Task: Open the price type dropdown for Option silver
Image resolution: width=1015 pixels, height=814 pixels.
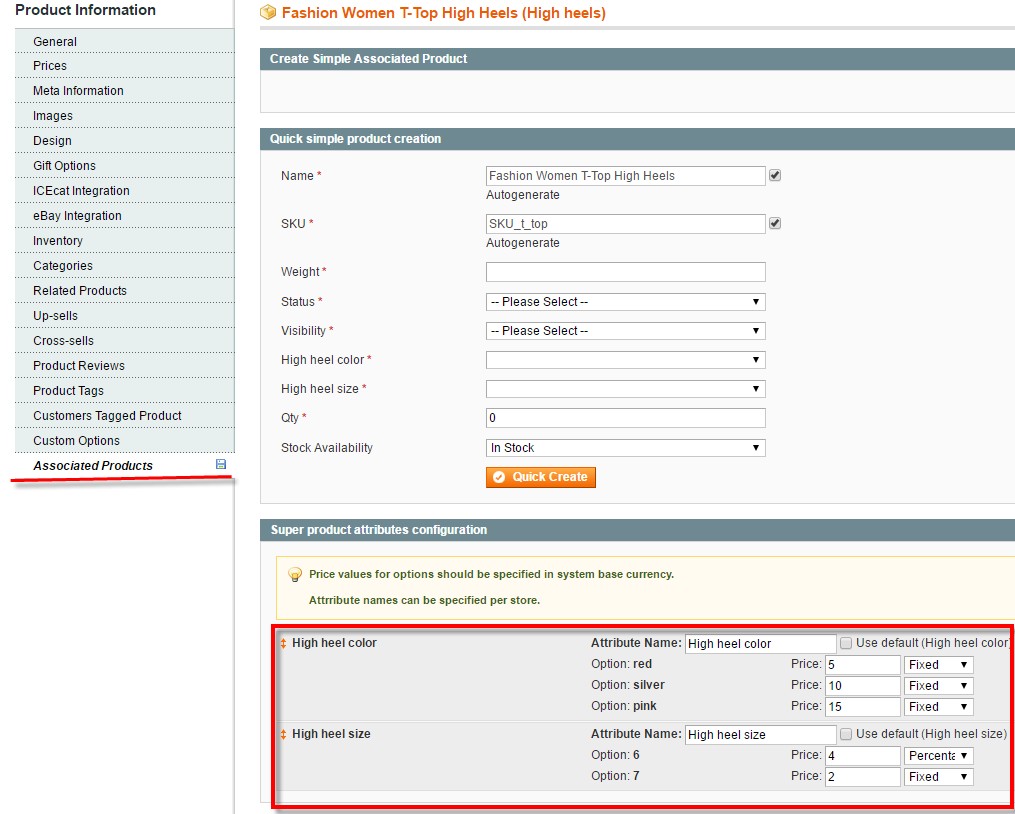Action: pos(937,685)
